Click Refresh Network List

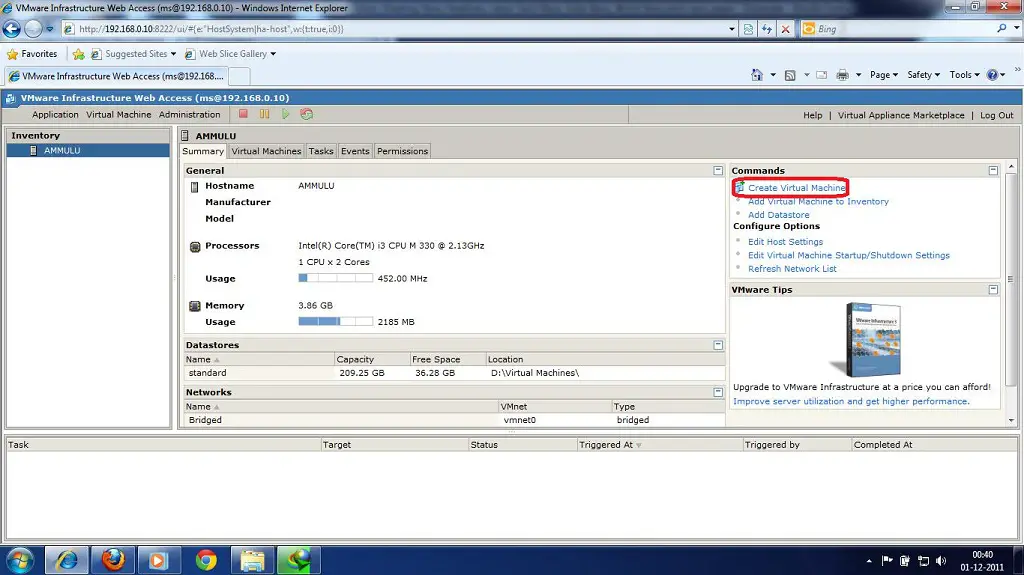(x=792, y=269)
